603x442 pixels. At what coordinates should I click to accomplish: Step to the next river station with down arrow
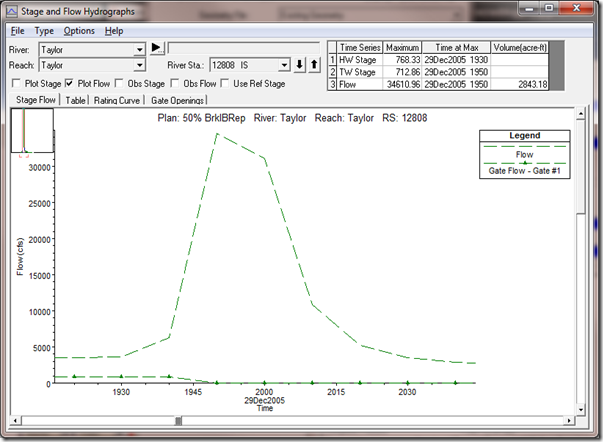[300, 65]
